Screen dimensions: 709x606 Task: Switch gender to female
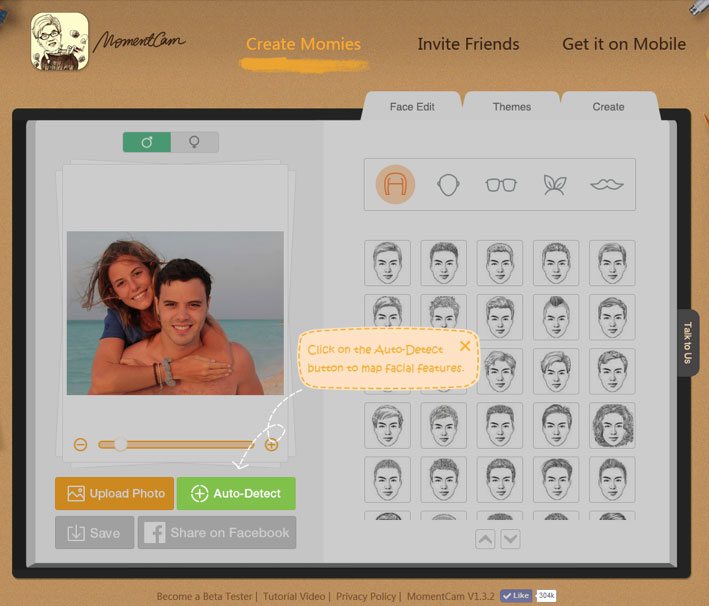(195, 142)
